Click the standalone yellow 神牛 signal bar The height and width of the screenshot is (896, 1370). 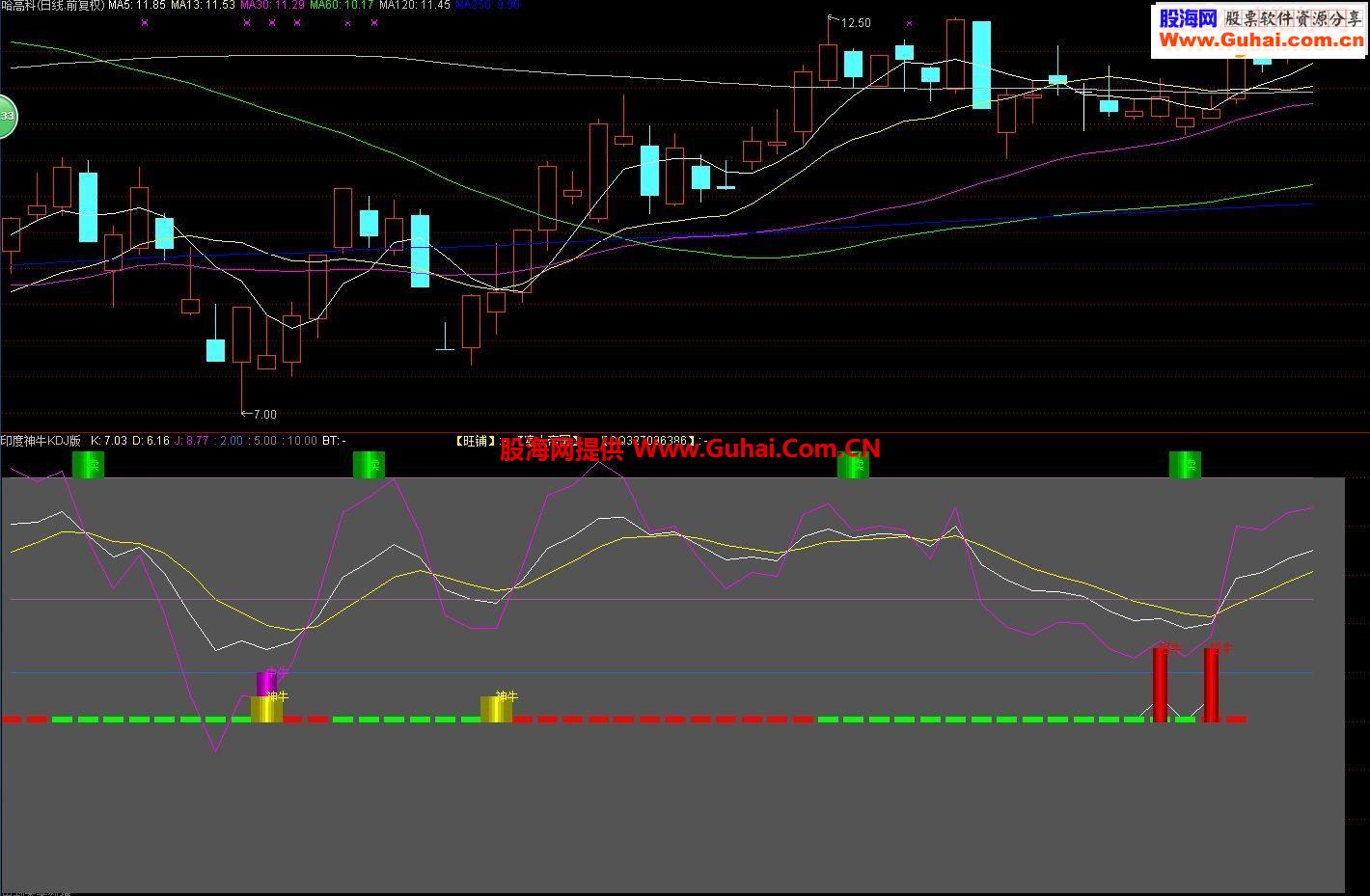point(496,709)
